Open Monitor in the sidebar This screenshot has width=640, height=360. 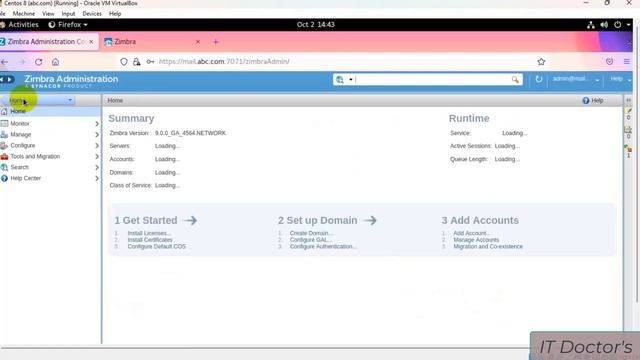[20, 123]
